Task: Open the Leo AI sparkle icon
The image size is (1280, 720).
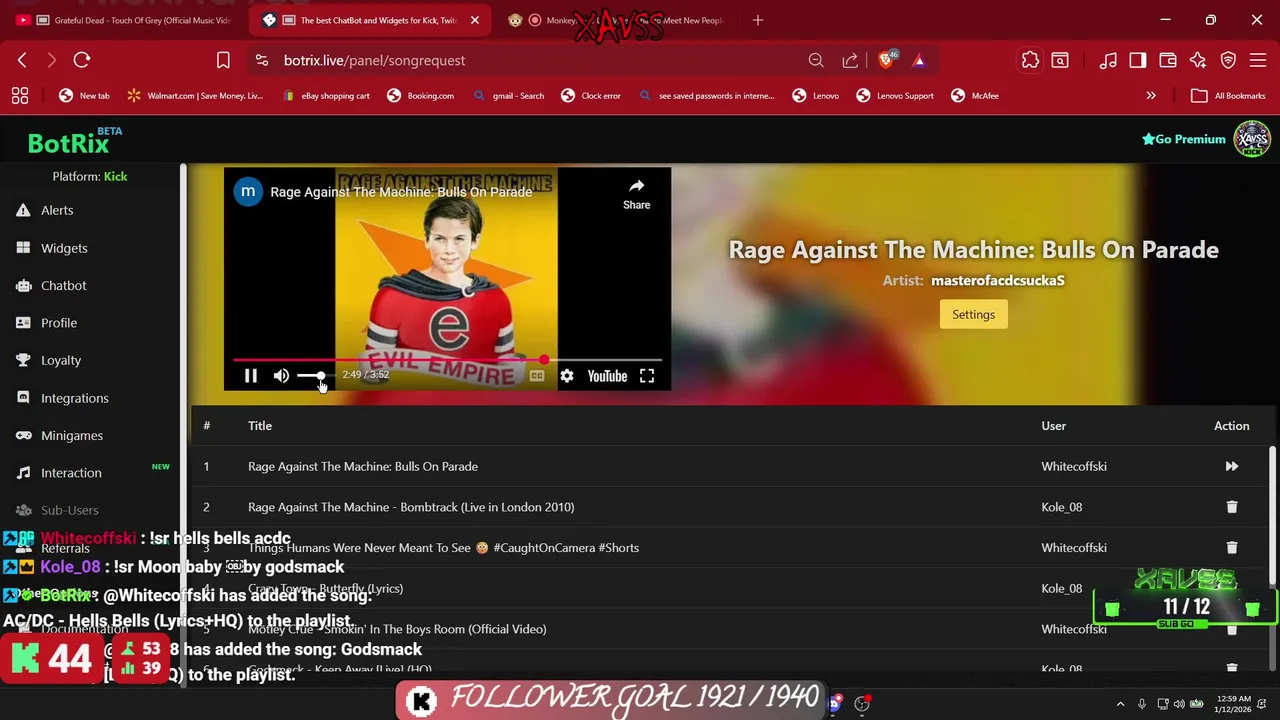Action: click(x=1198, y=60)
